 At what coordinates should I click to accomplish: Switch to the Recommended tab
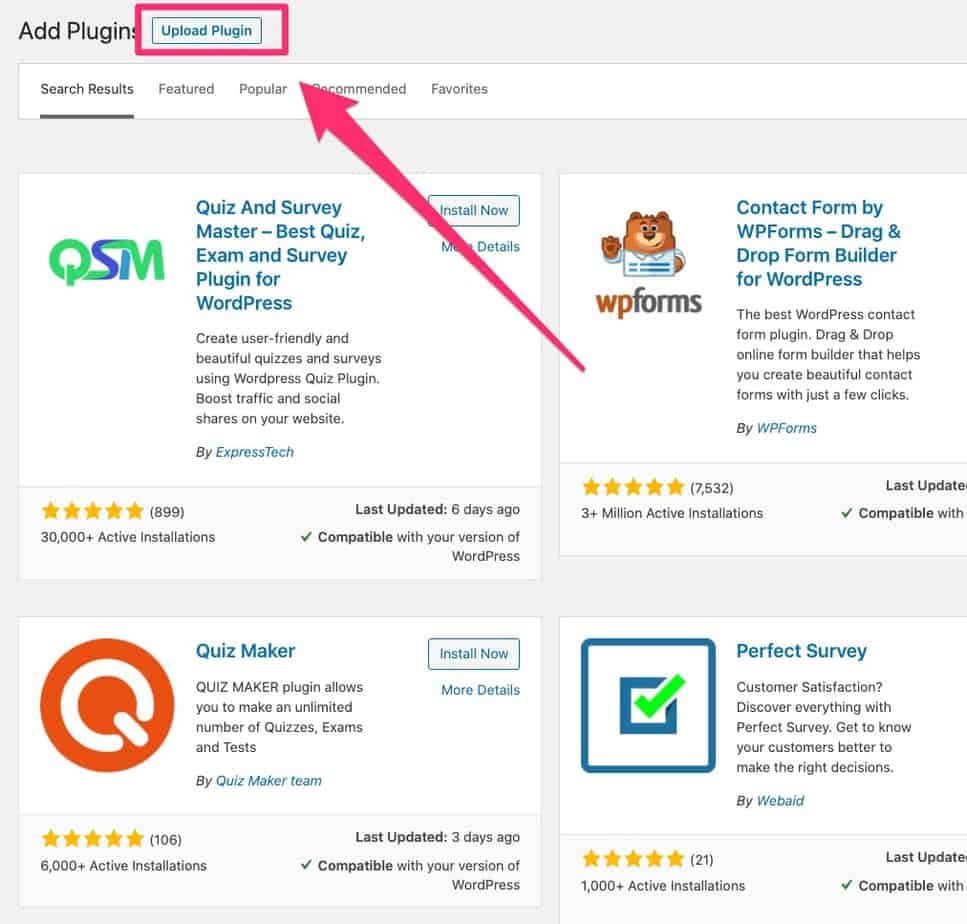(359, 89)
